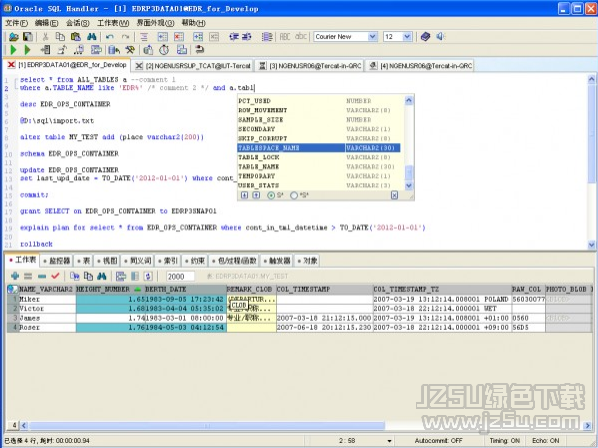Open the 帮助(H) menu

click(x=193, y=23)
